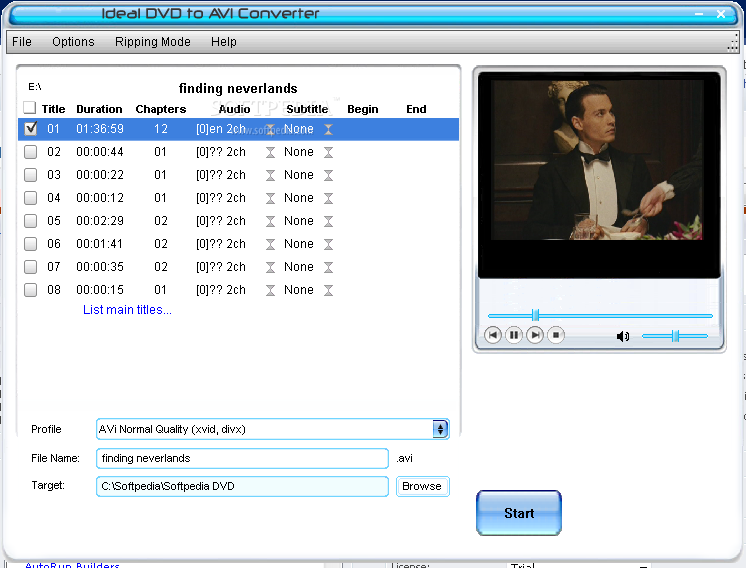746x568 pixels.
Task: Open subtitle selector for title 08
Action: click(328, 290)
